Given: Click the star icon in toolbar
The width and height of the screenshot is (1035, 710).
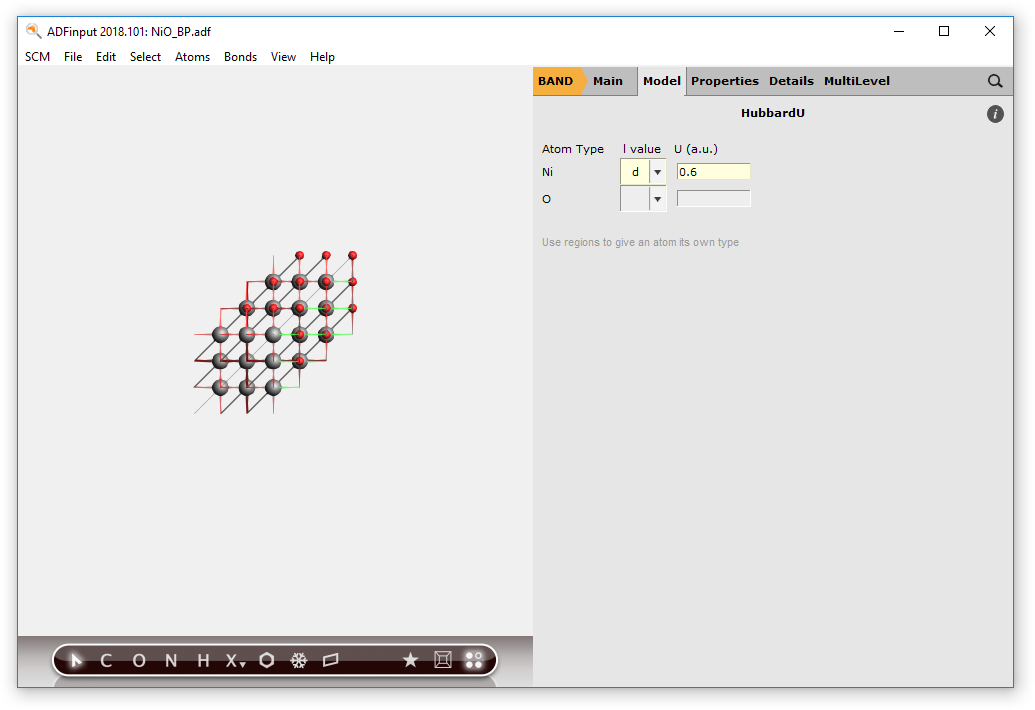Looking at the screenshot, I should click(x=410, y=660).
